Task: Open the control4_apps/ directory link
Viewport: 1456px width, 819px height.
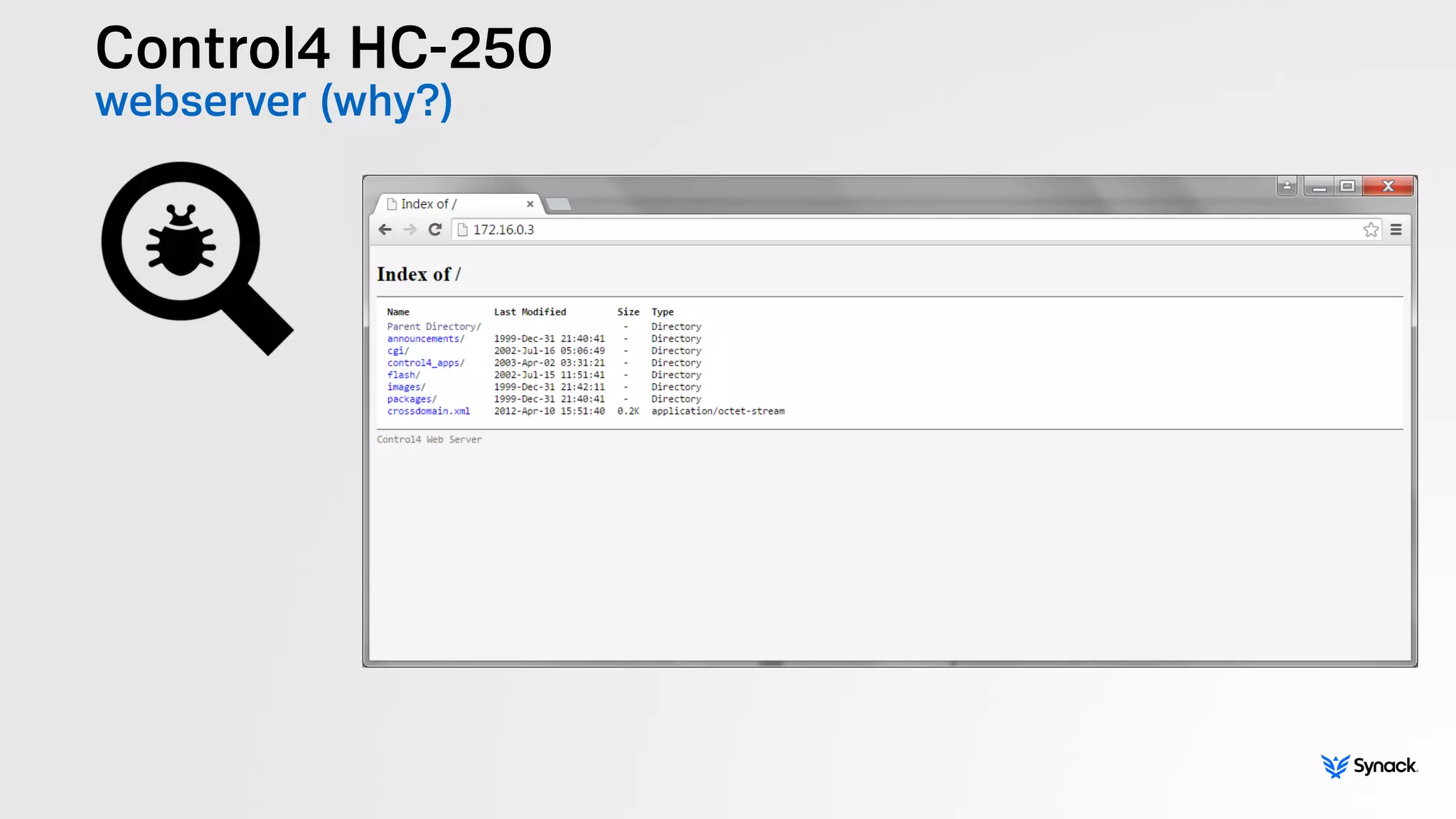Action: [425, 363]
